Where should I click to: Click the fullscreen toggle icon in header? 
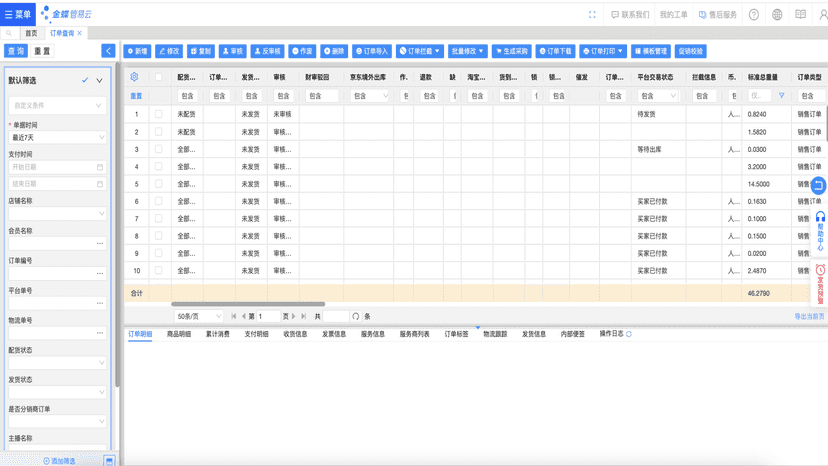tap(592, 15)
